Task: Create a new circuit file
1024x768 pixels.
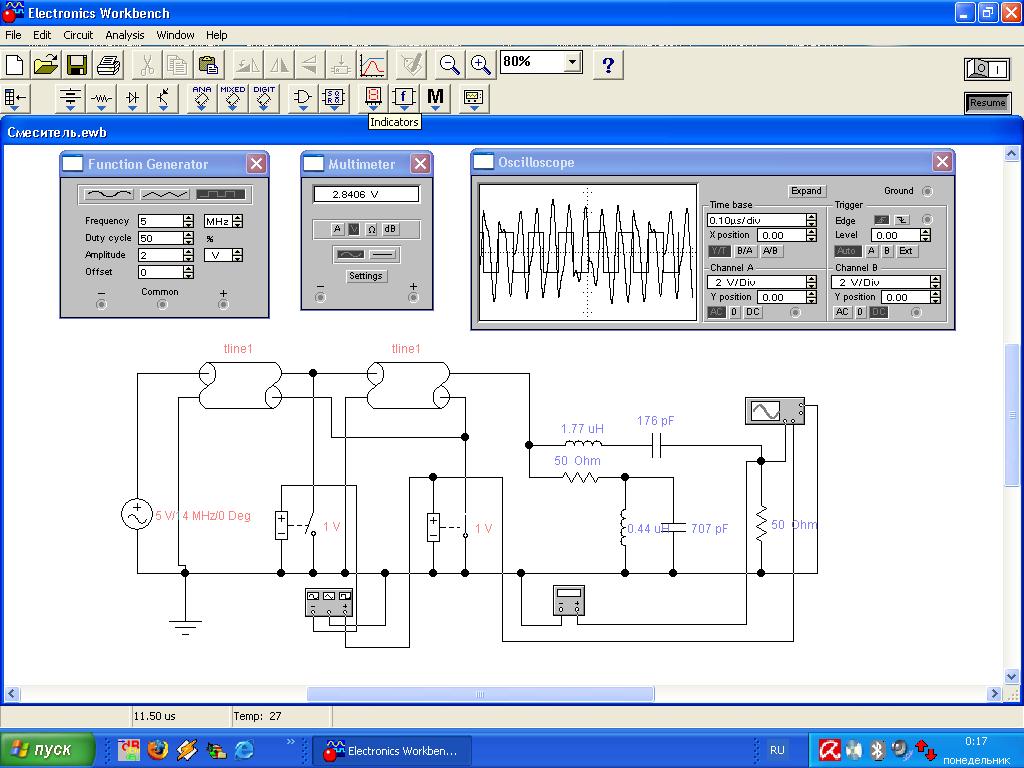Action: 14,65
